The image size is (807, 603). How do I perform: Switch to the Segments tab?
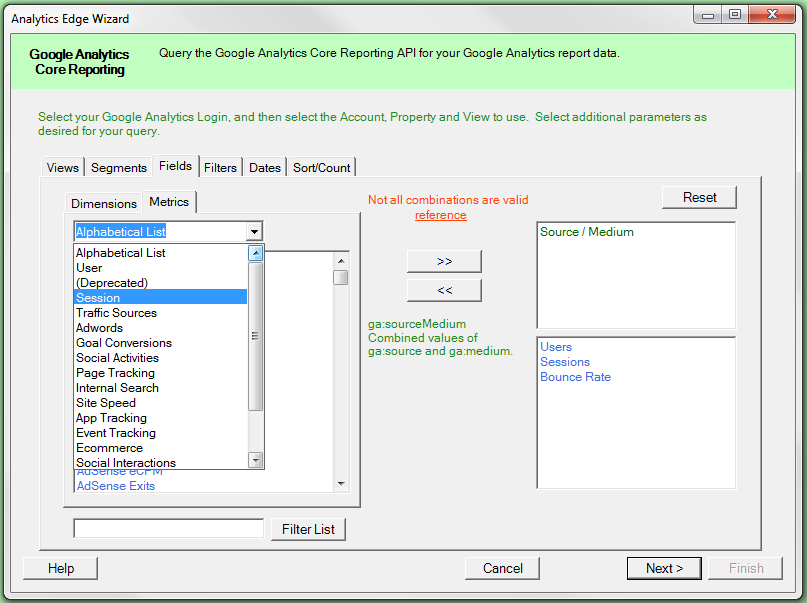click(119, 168)
